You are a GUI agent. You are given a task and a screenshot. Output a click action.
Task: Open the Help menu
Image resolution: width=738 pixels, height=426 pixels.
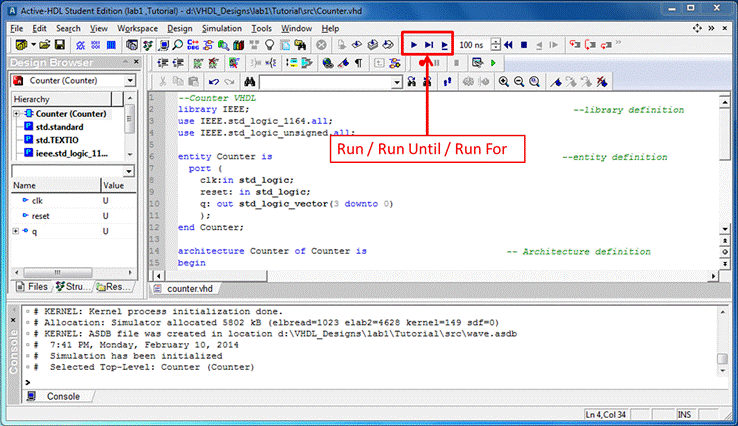click(330, 29)
